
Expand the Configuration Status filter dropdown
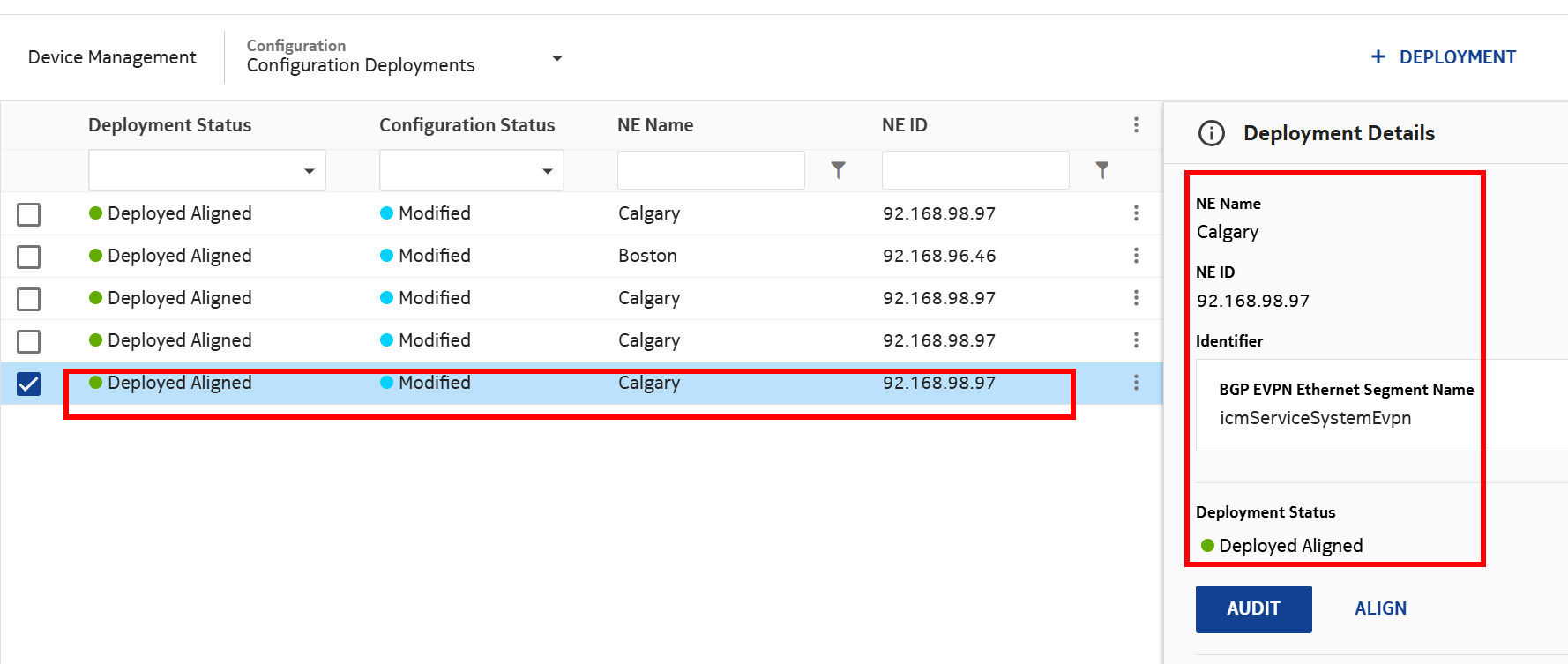click(x=547, y=171)
